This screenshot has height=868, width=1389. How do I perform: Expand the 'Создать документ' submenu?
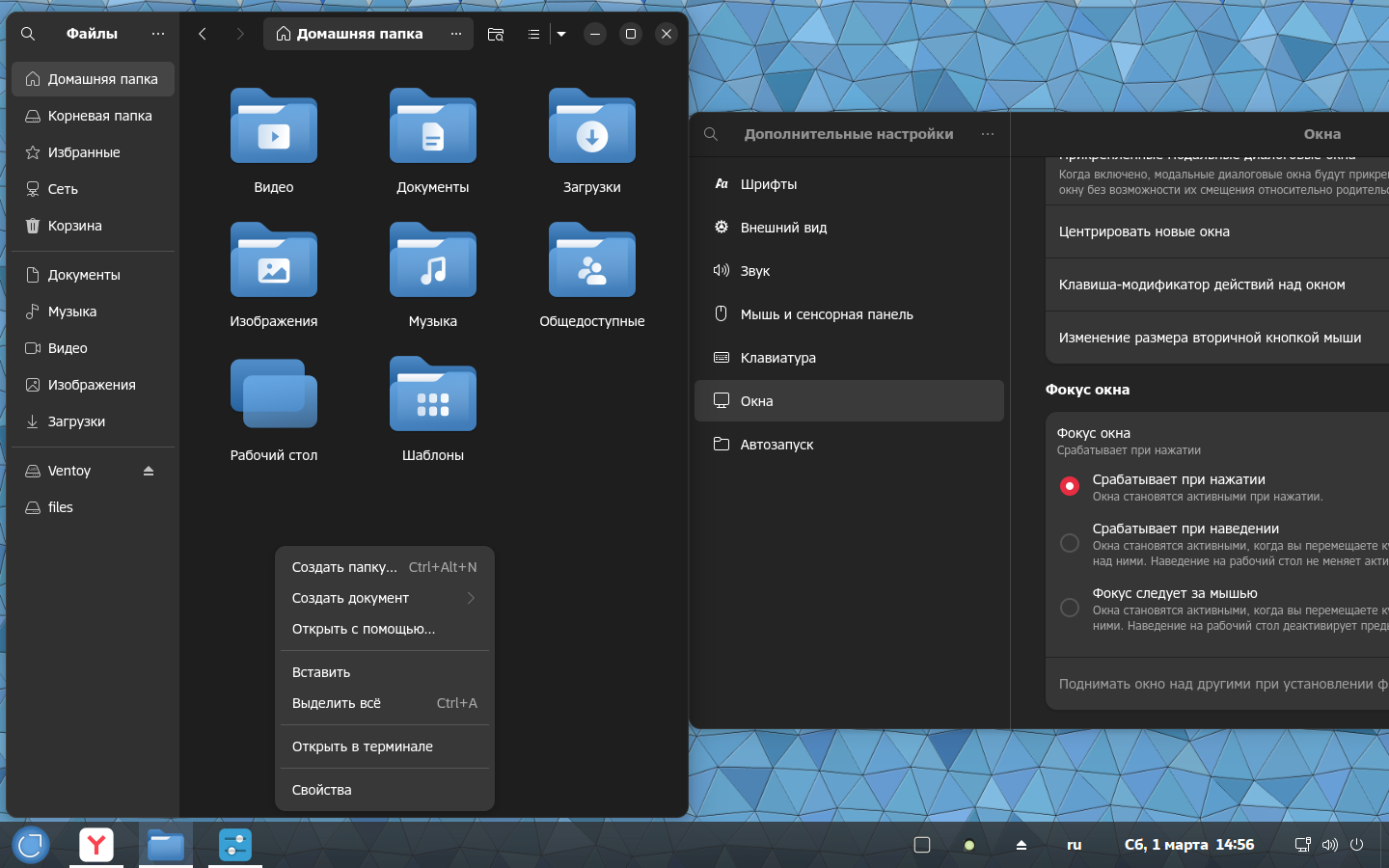pos(384,598)
